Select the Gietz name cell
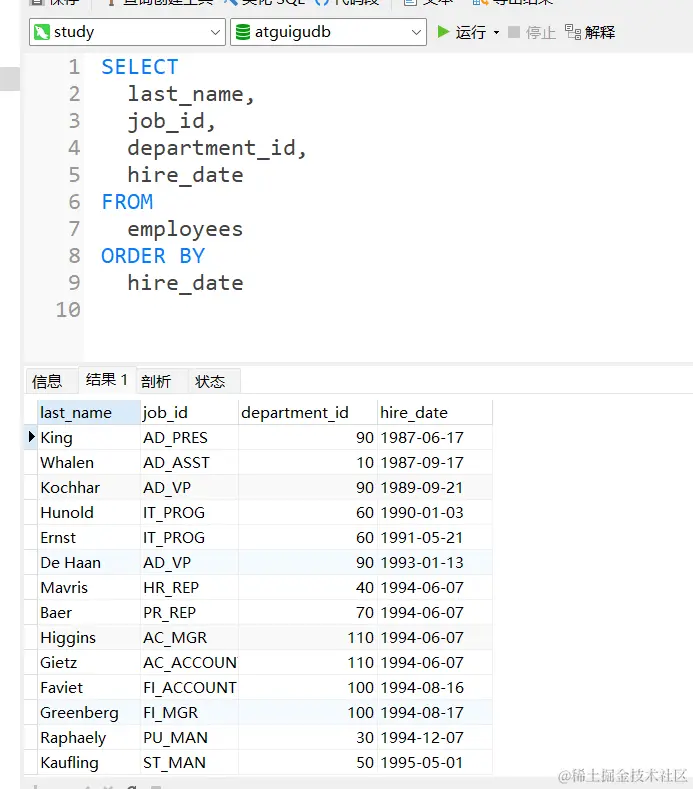This screenshot has height=789, width=693. pos(89,663)
